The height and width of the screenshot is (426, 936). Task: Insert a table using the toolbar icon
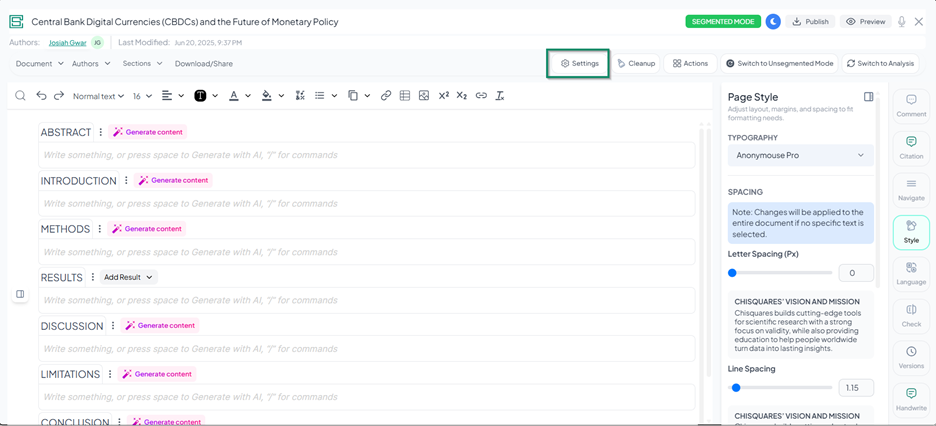tap(405, 96)
